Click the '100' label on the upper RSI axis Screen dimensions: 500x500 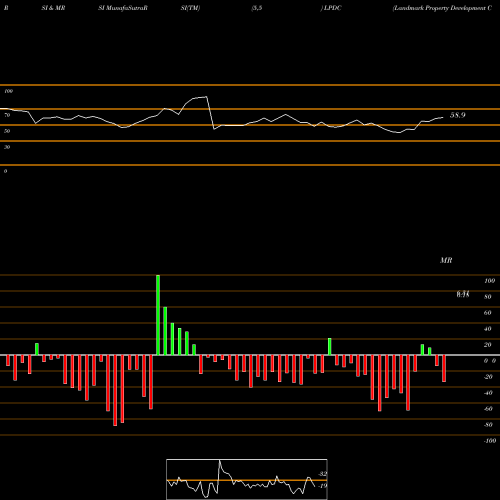[x=8, y=91]
